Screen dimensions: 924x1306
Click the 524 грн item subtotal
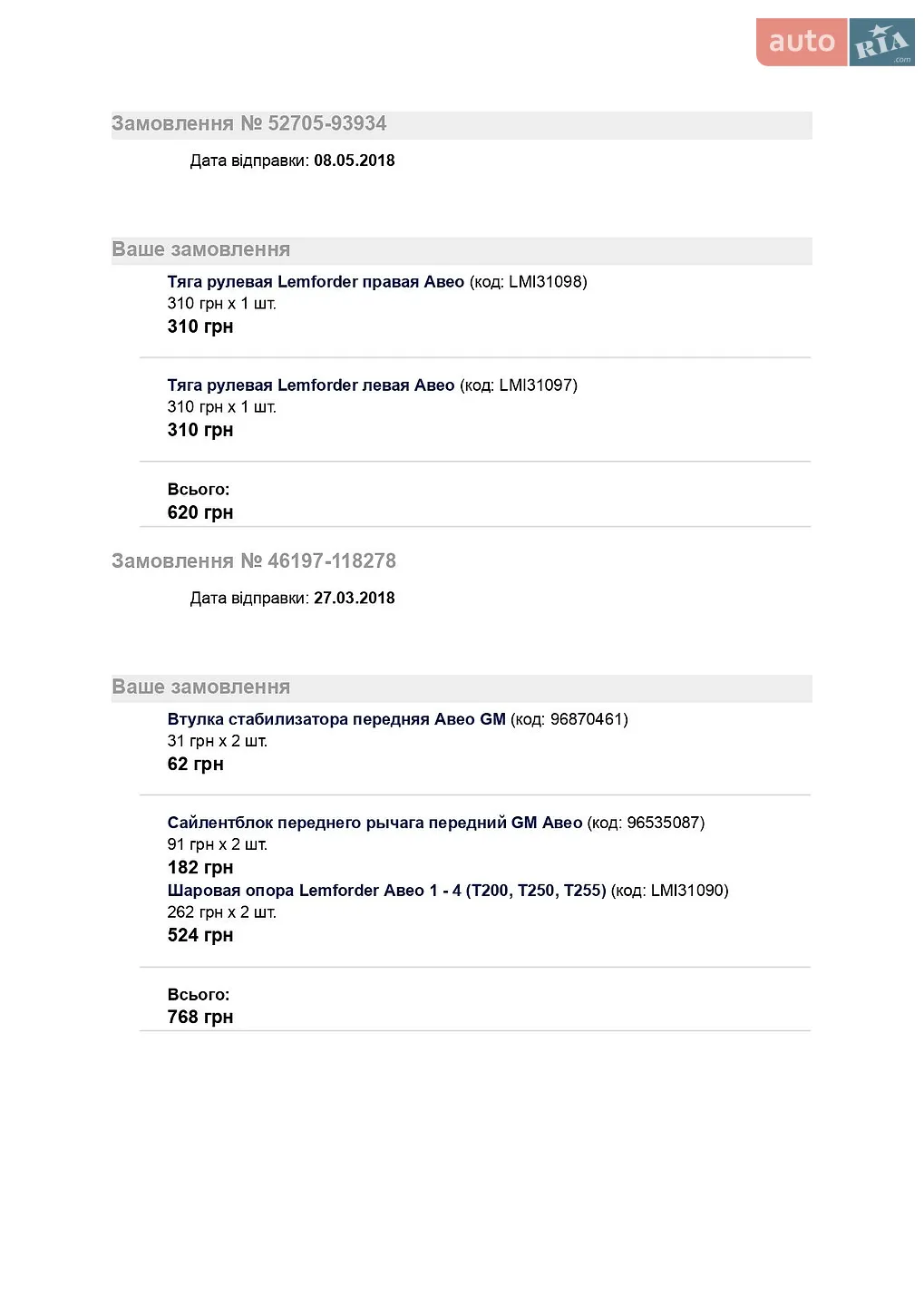pyautogui.click(x=200, y=935)
